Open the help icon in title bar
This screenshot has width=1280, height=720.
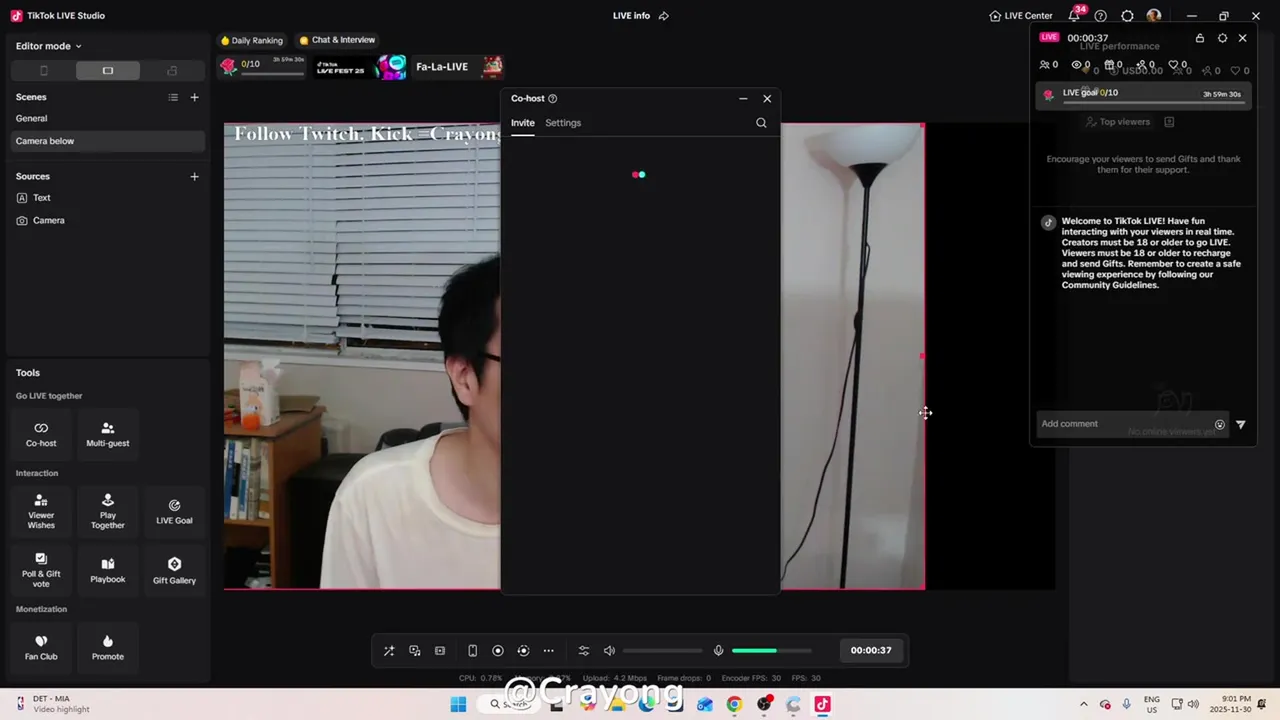(x=1101, y=16)
